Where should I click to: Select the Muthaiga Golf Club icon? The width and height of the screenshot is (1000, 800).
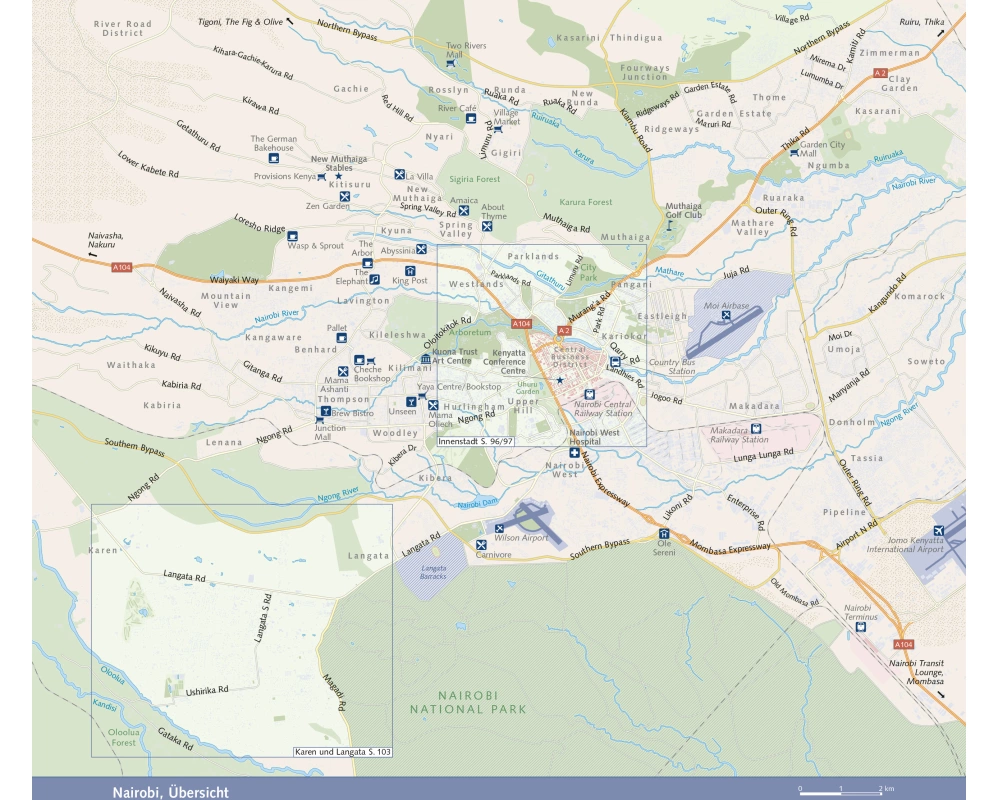pyautogui.click(x=670, y=225)
